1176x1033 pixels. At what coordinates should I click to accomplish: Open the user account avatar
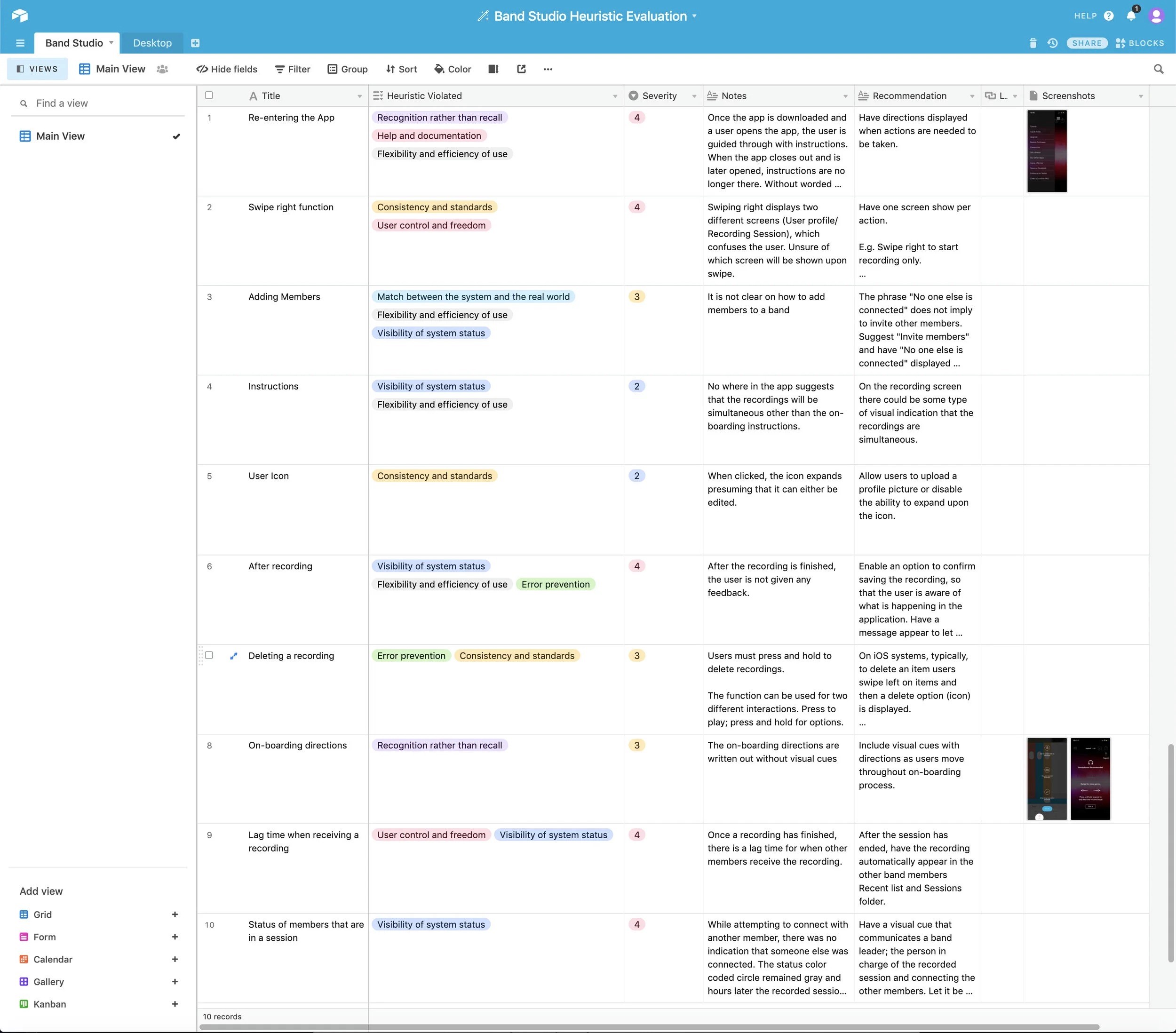[1156, 16]
